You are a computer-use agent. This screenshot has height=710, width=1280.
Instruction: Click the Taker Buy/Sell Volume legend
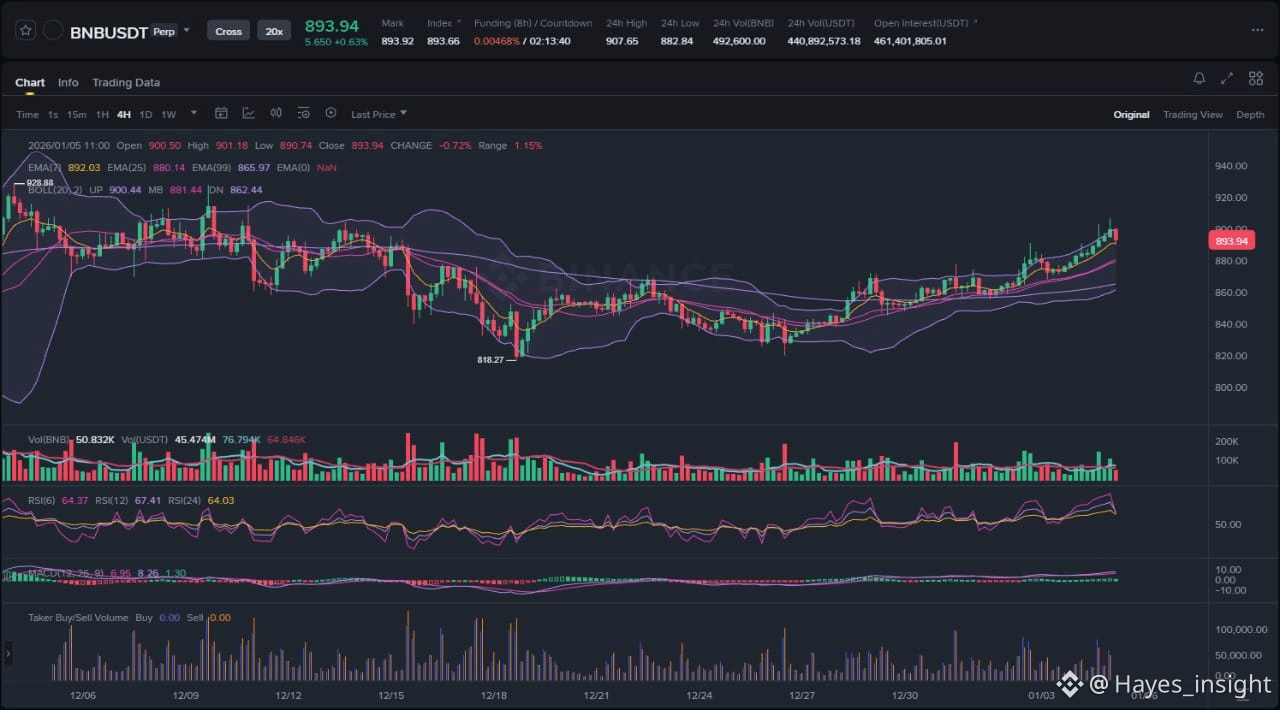[78, 618]
